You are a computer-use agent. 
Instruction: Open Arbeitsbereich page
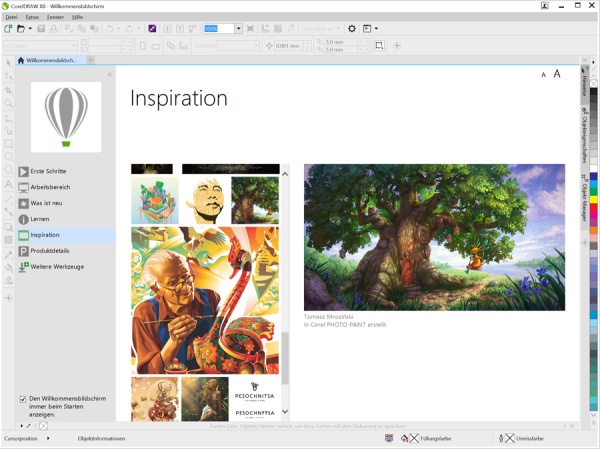[x=67, y=187]
